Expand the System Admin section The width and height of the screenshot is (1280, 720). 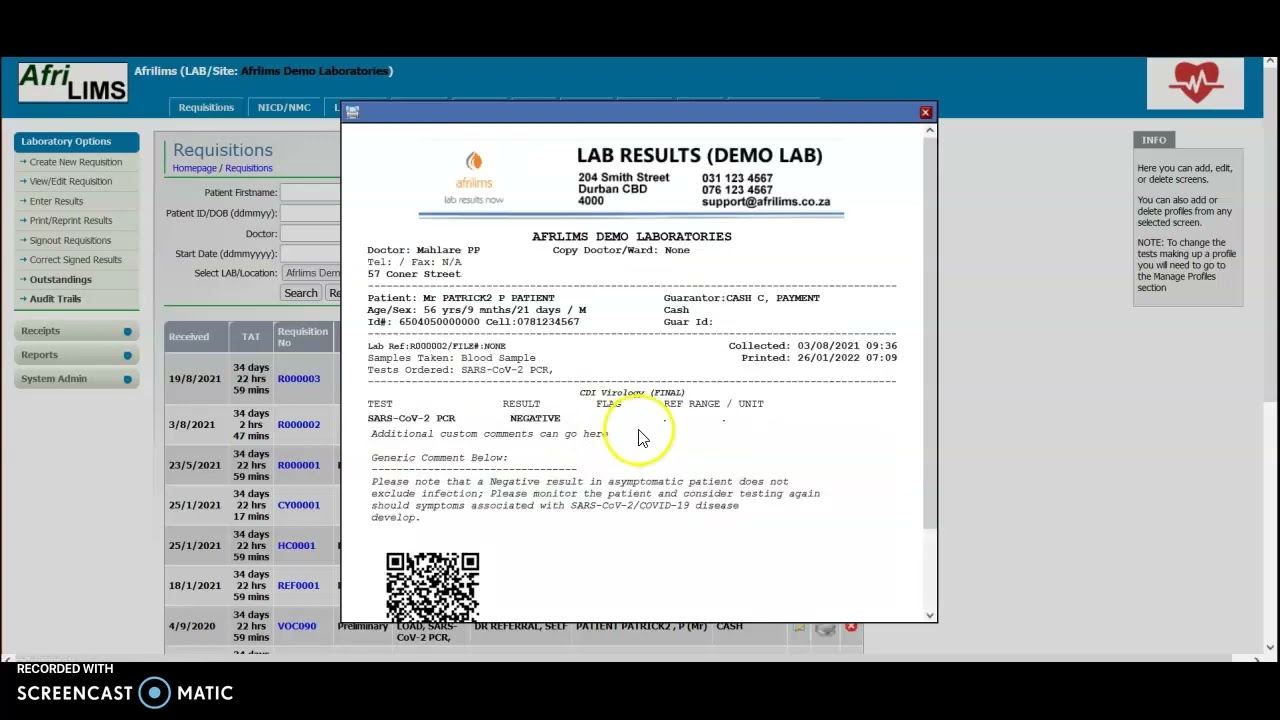coord(76,379)
